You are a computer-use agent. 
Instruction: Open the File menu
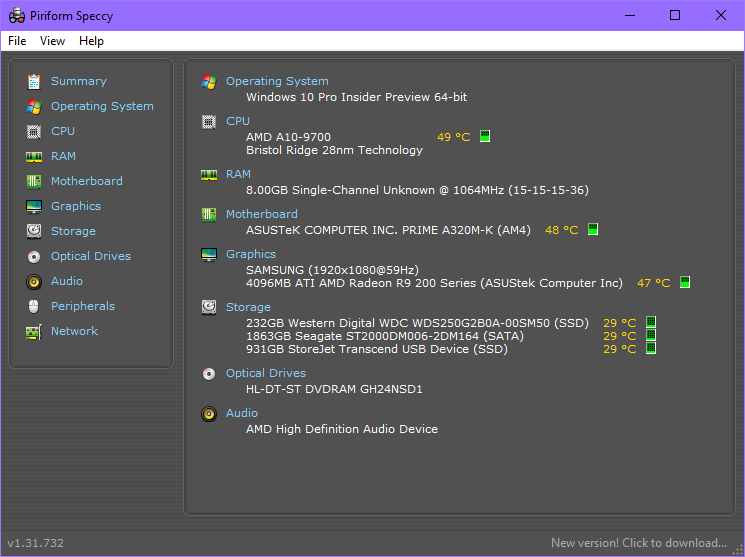(17, 41)
